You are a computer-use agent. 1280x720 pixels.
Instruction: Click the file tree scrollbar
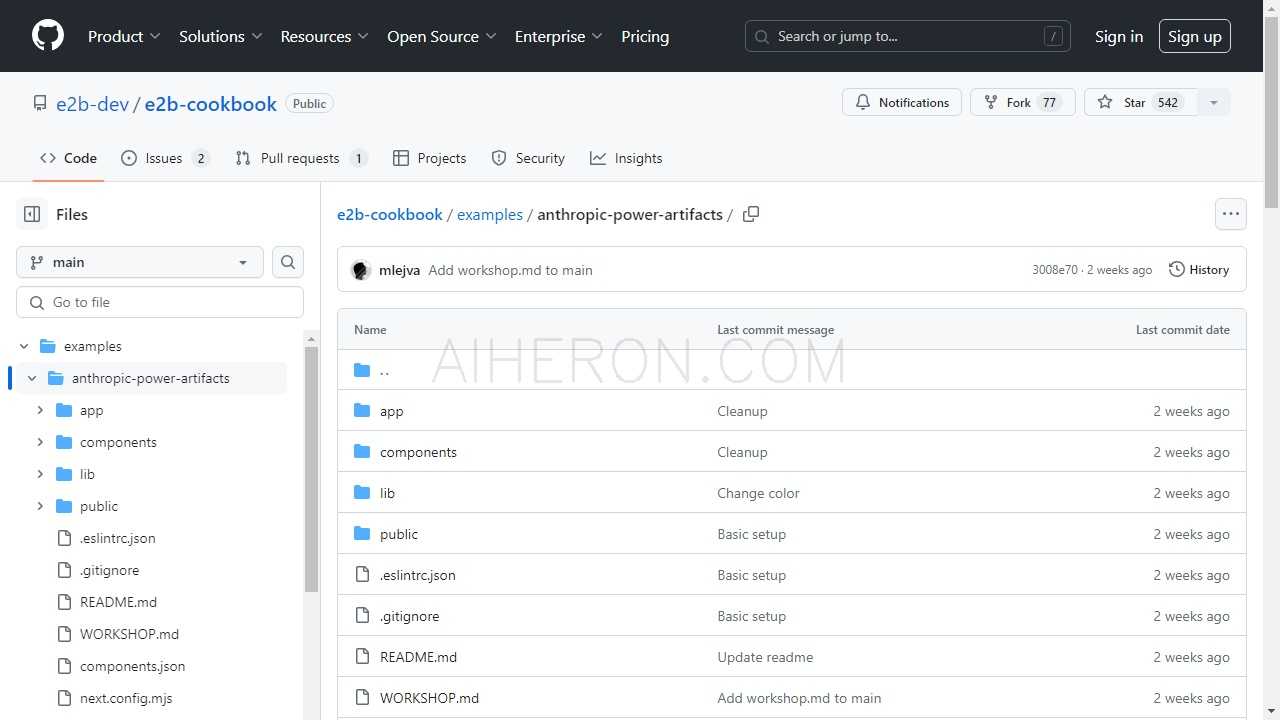click(311, 470)
